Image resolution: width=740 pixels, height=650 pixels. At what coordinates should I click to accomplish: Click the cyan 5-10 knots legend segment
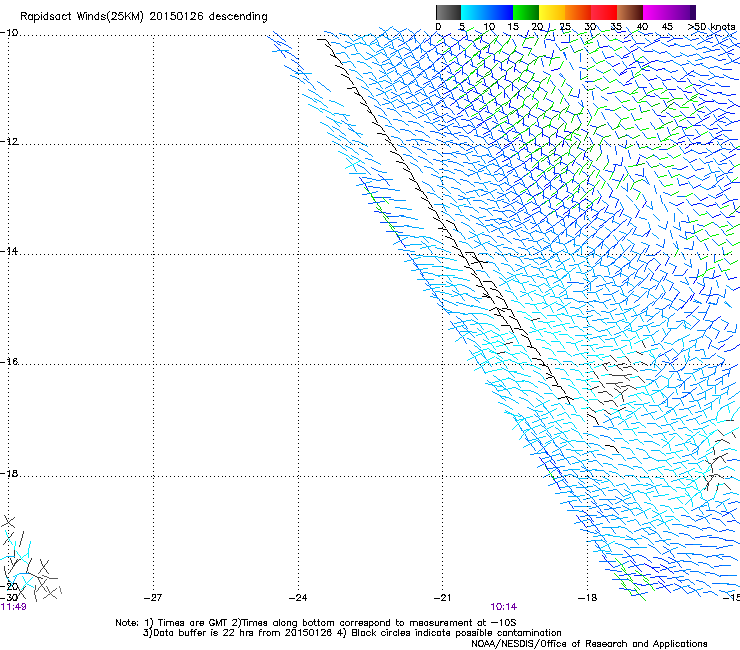pyautogui.click(x=474, y=12)
